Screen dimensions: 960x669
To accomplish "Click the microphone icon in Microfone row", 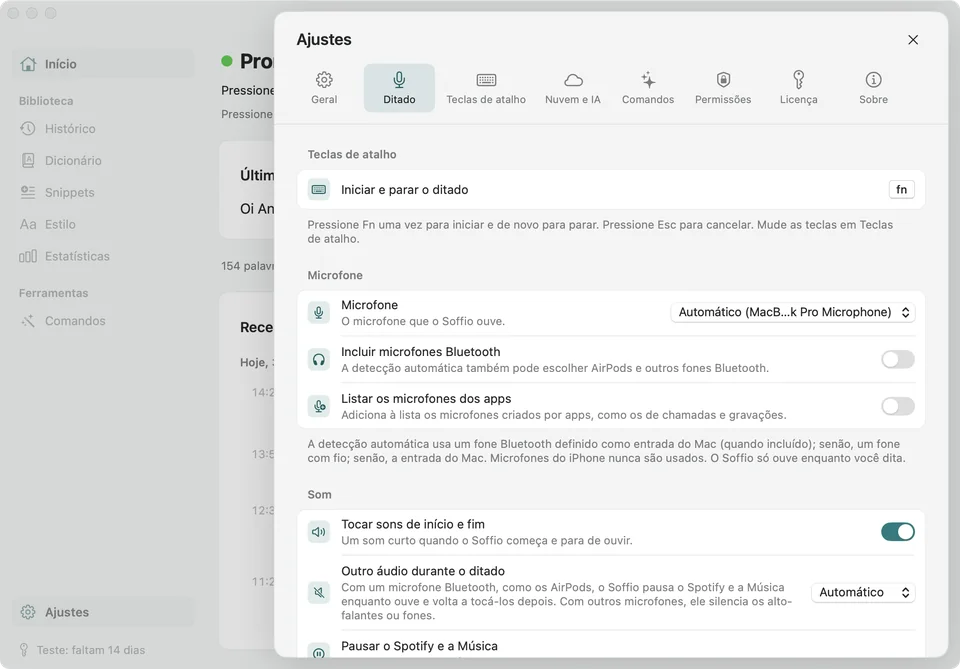I will 319,312.
